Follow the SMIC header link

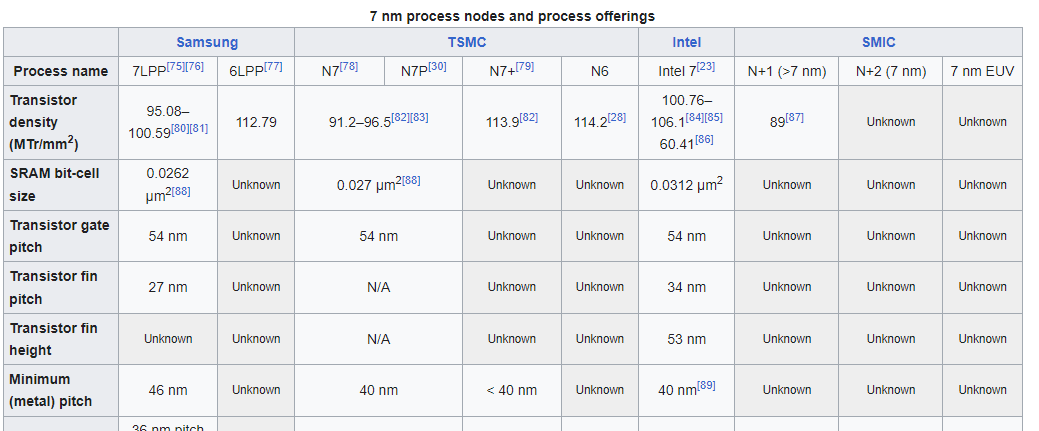point(878,42)
